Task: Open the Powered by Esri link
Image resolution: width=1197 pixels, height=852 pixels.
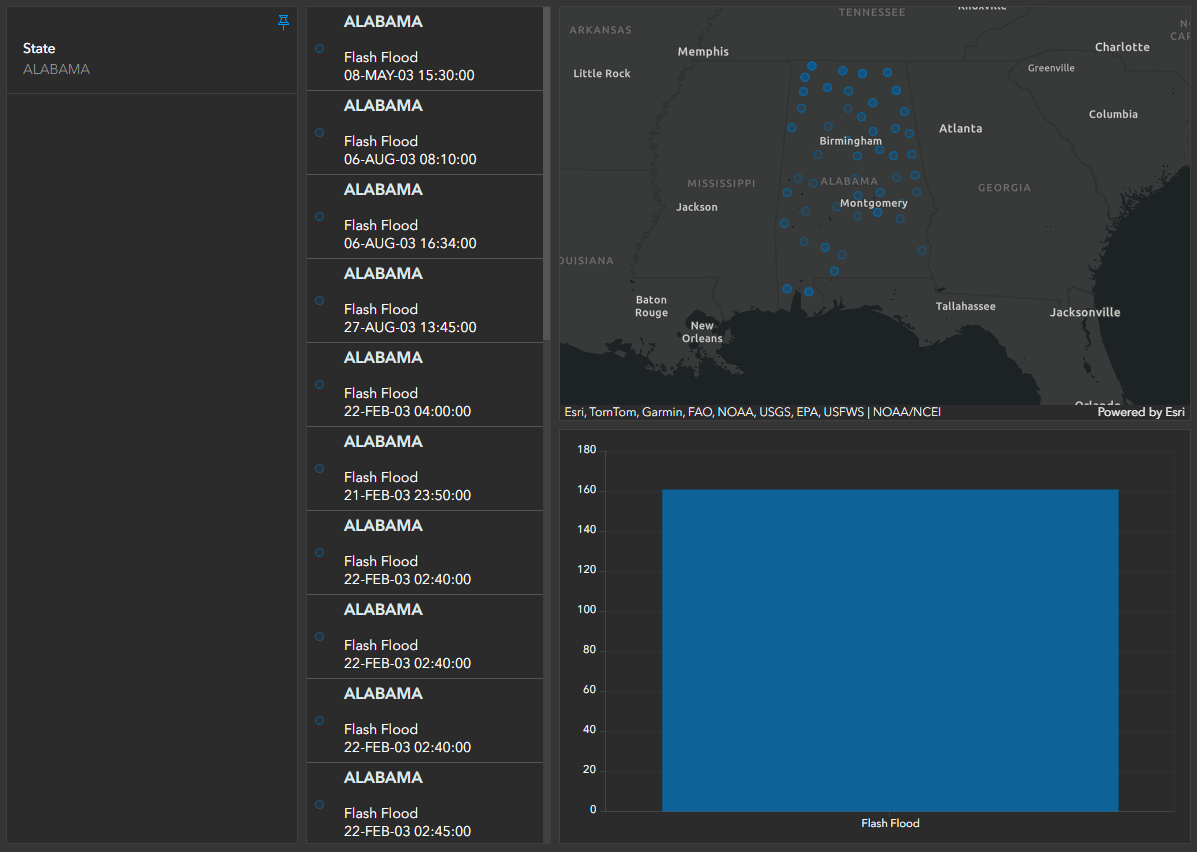Action: click(1140, 411)
